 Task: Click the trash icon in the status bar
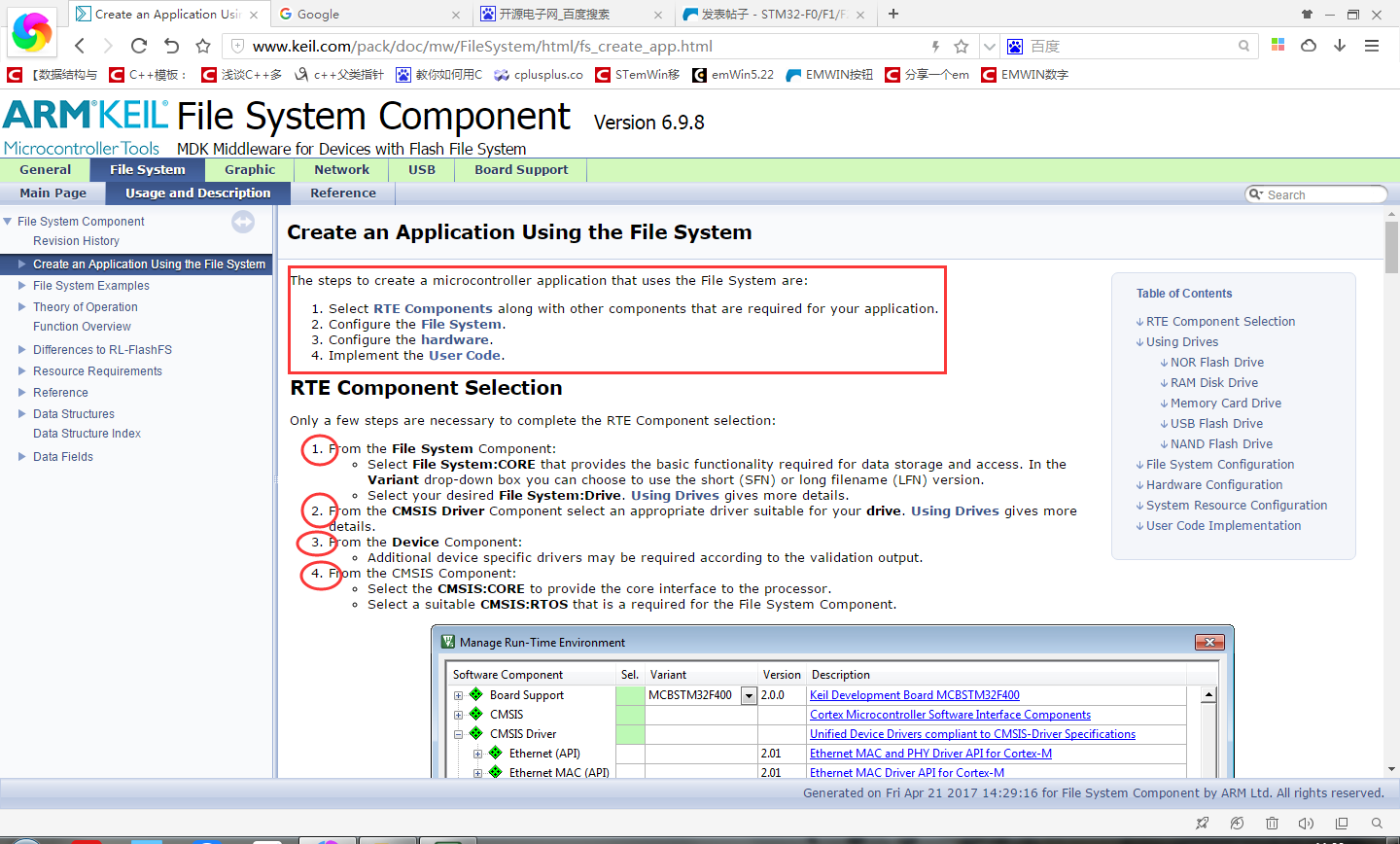[x=1272, y=823]
